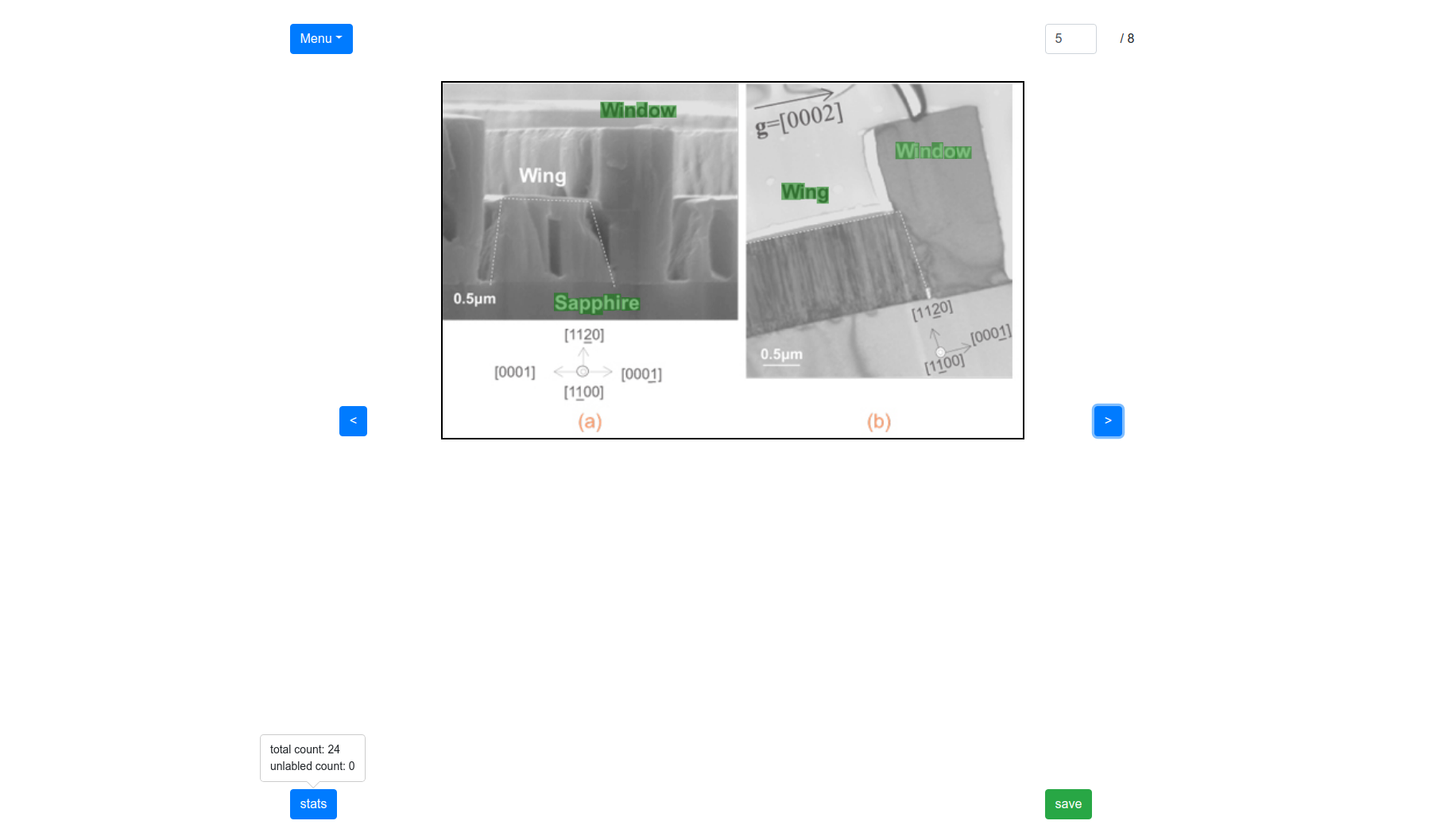Select the green Window label in panel (a)

tap(638, 110)
